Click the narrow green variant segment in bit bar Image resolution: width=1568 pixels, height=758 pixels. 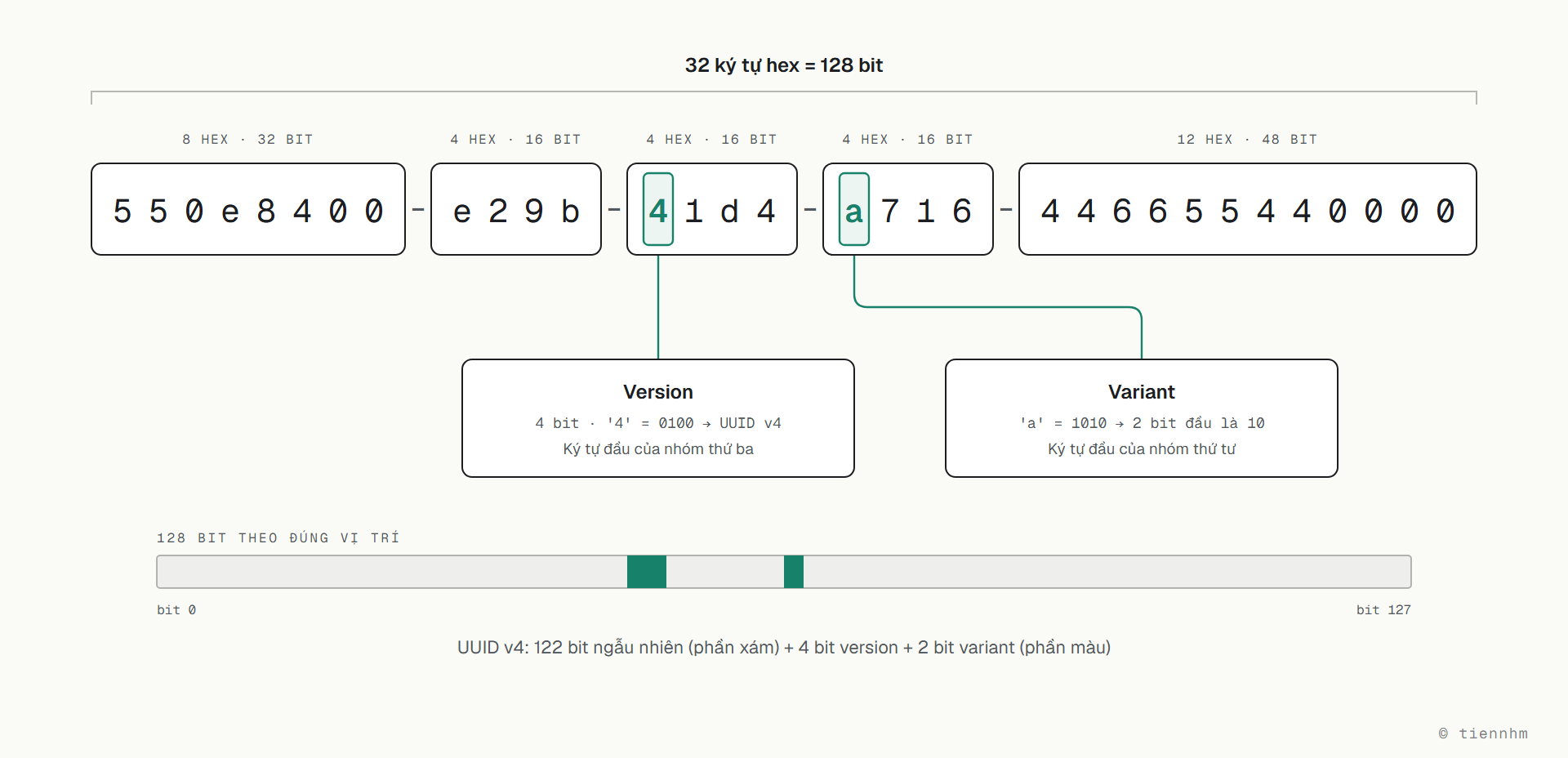[794, 572]
